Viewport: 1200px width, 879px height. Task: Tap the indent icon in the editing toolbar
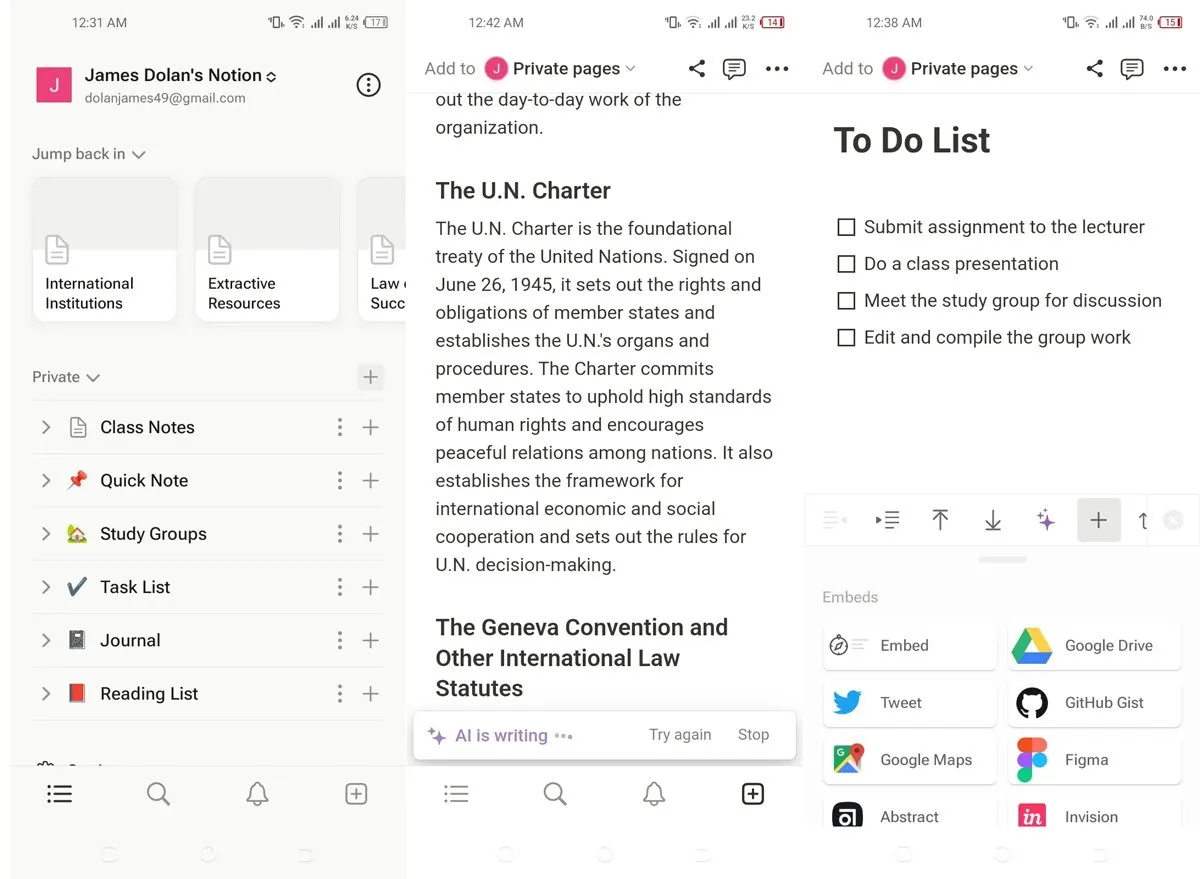[887, 520]
